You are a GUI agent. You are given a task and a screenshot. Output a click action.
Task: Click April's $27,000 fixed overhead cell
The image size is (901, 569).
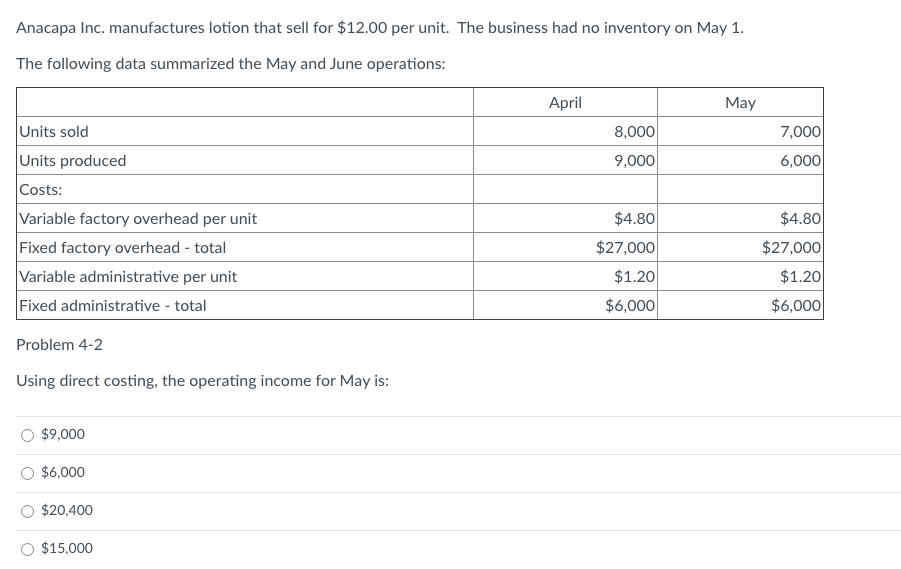coord(625,248)
